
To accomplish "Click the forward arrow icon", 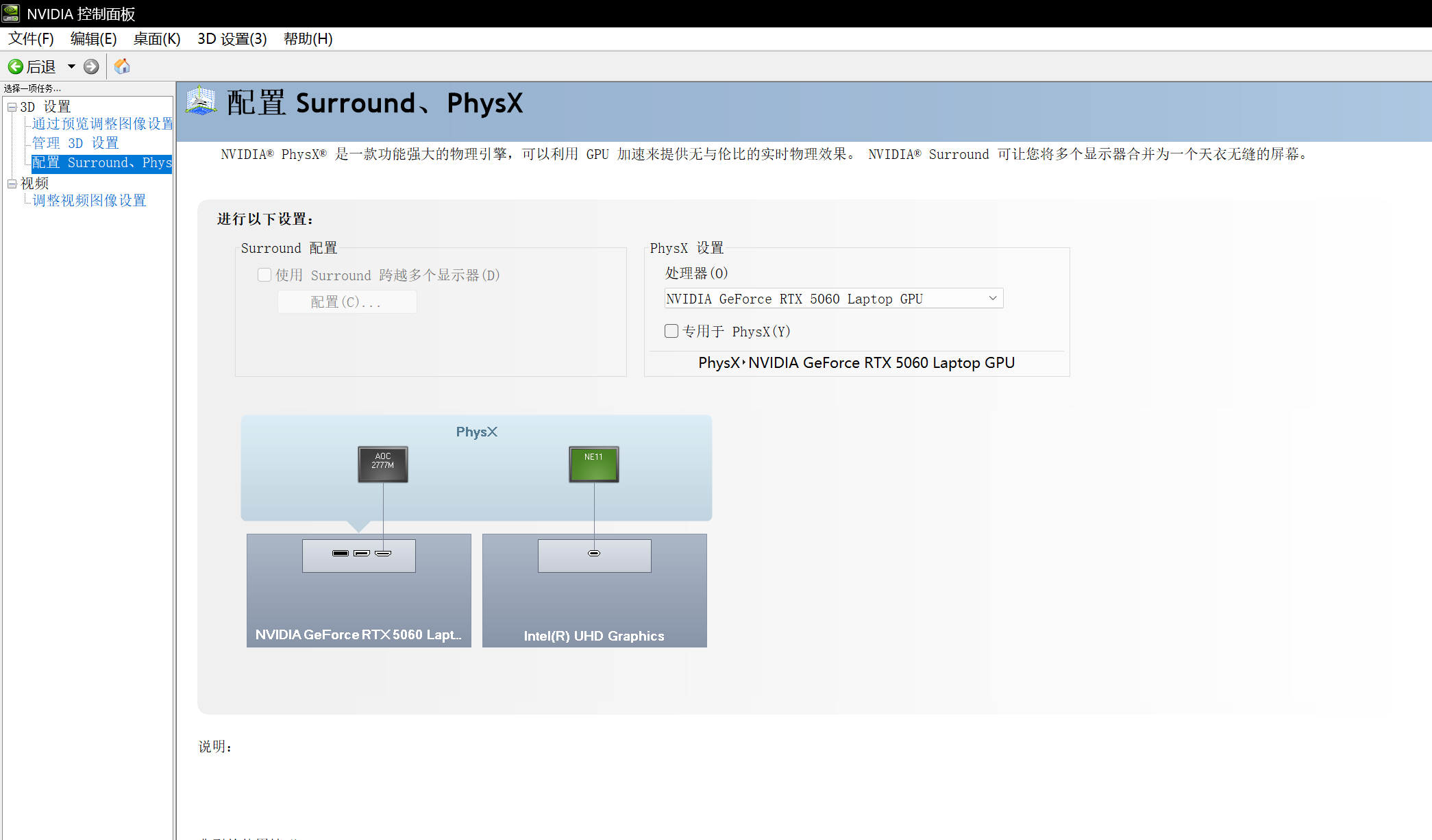I will (91, 66).
